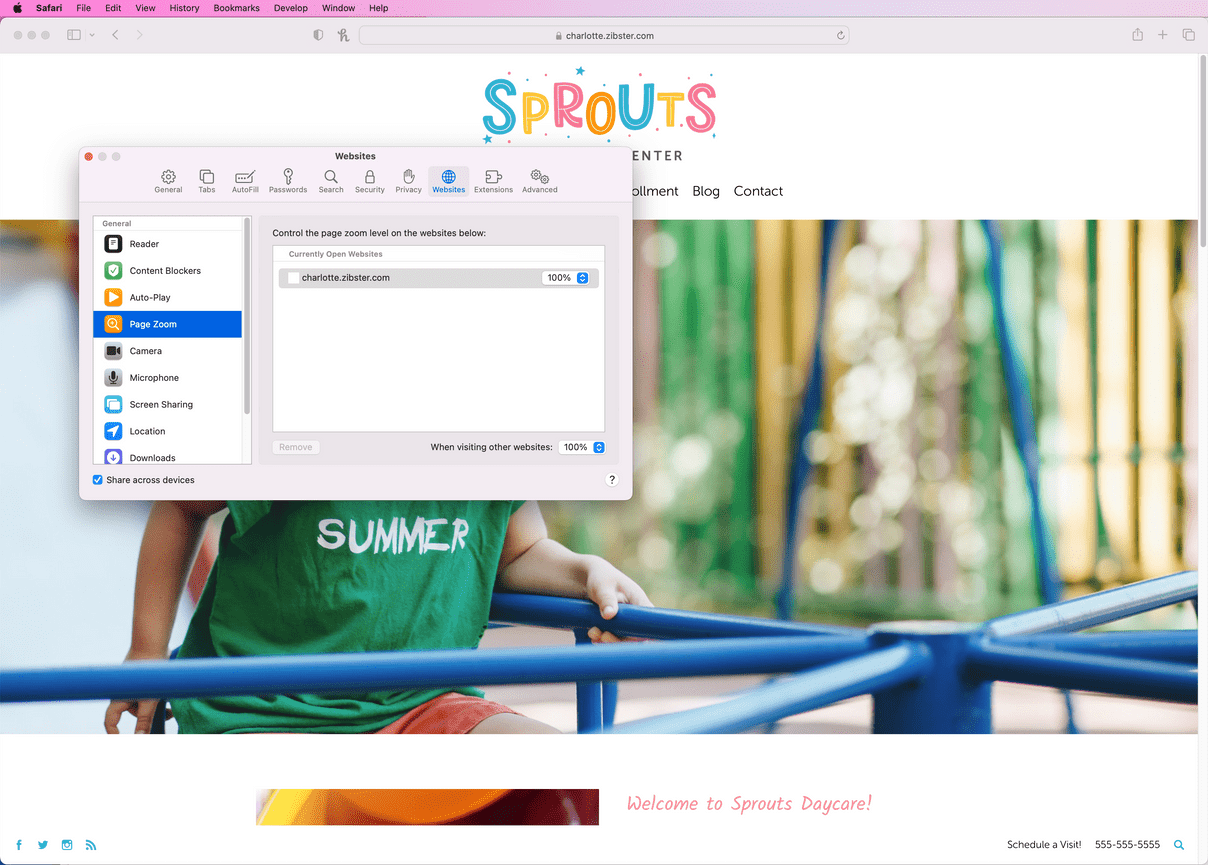The image size is (1208, 865).
Task: Click the Contact navigation link
Action: (x=758, y=191)
